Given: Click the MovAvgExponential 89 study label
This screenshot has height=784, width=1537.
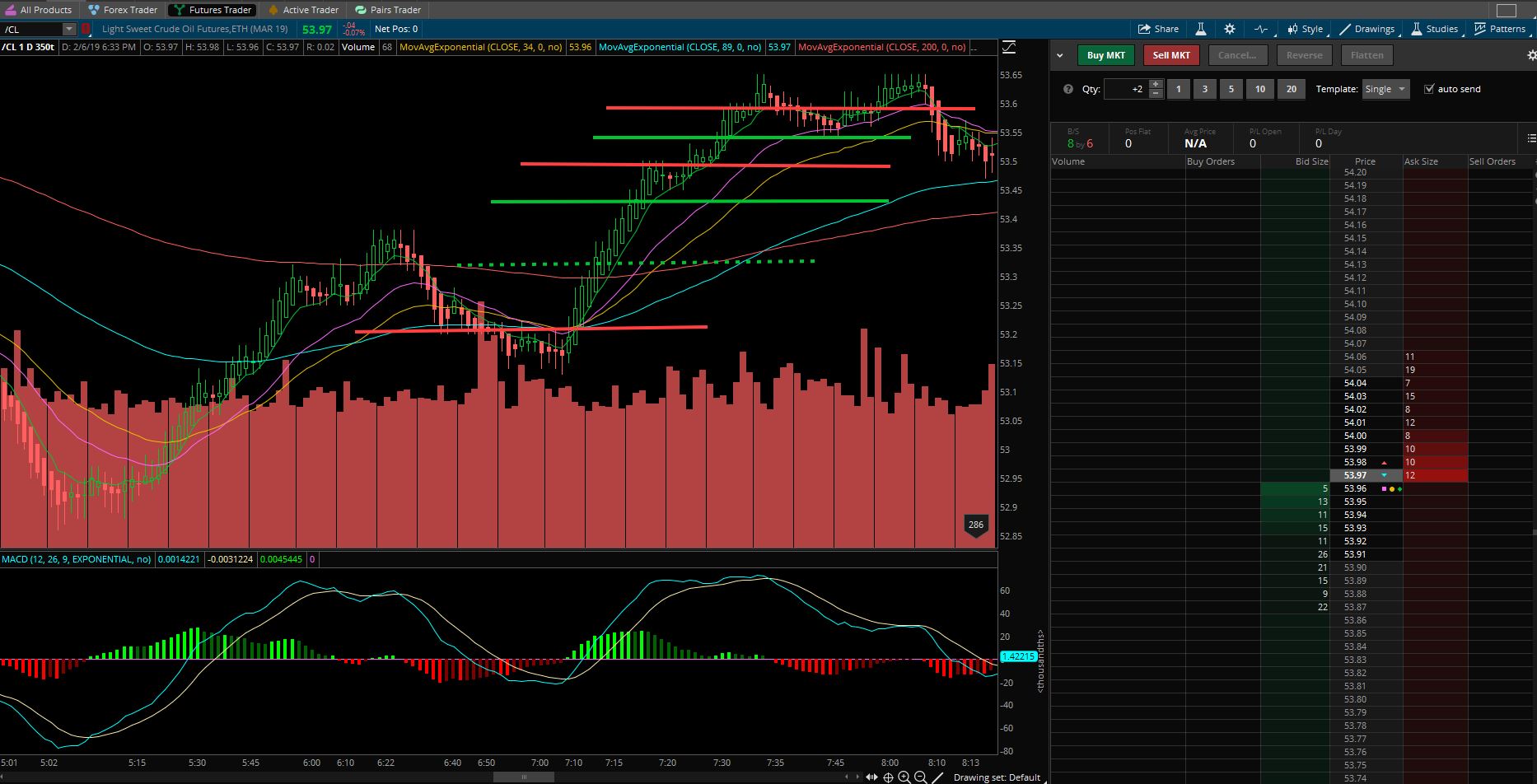Looking at the screenshot, I should (x=680, y=48).
